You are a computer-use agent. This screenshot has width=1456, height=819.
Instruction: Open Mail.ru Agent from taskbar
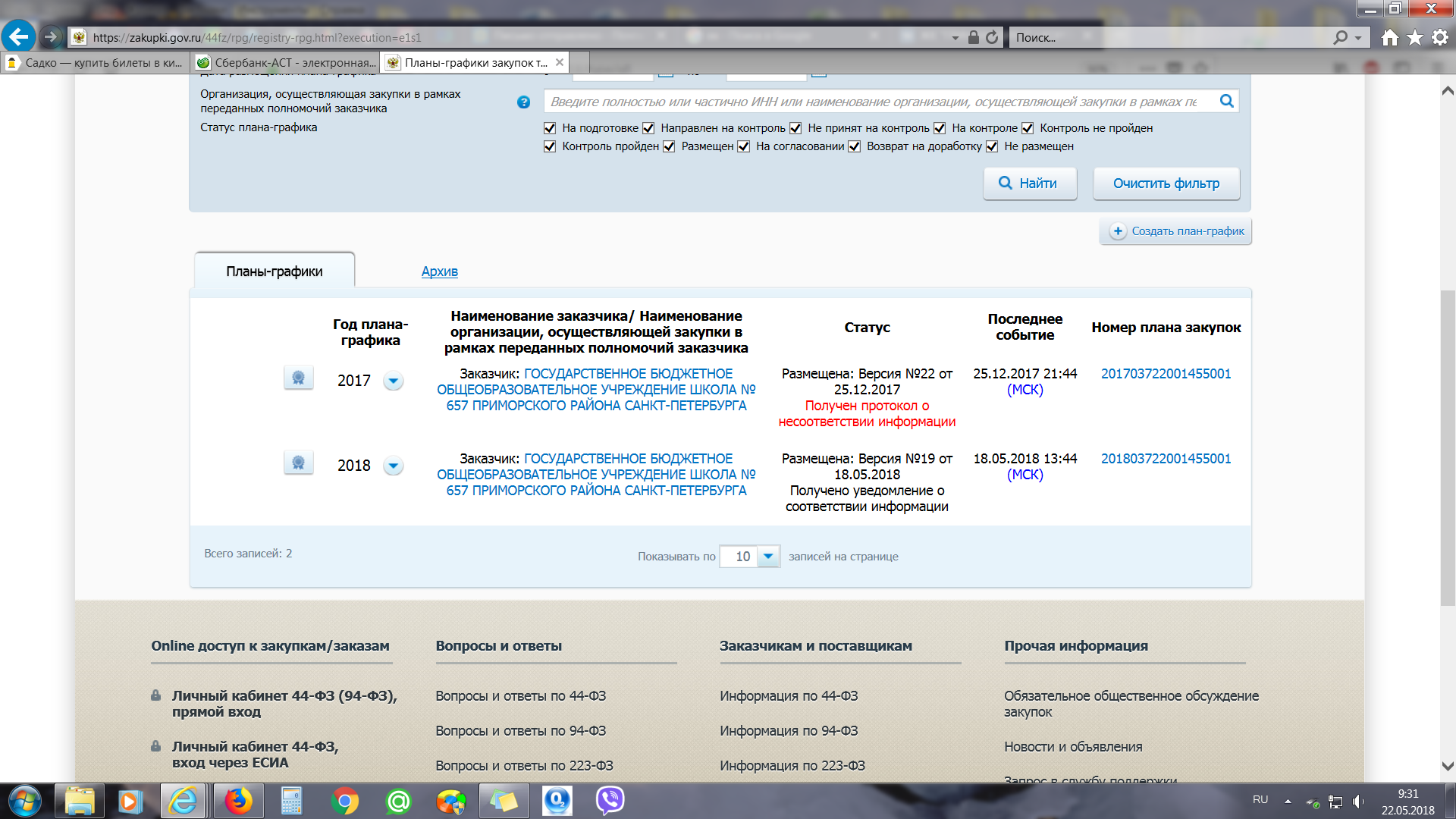(x=398, y=801)
